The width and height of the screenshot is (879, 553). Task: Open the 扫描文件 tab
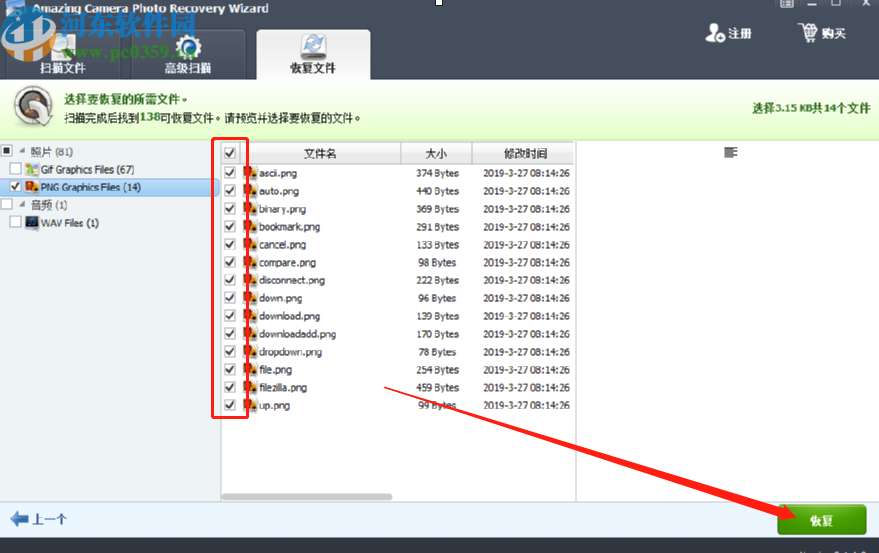[x=63, y=55]
